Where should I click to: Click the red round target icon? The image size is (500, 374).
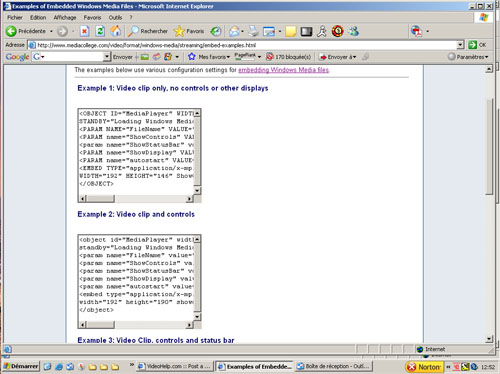(x=338, y=31)
